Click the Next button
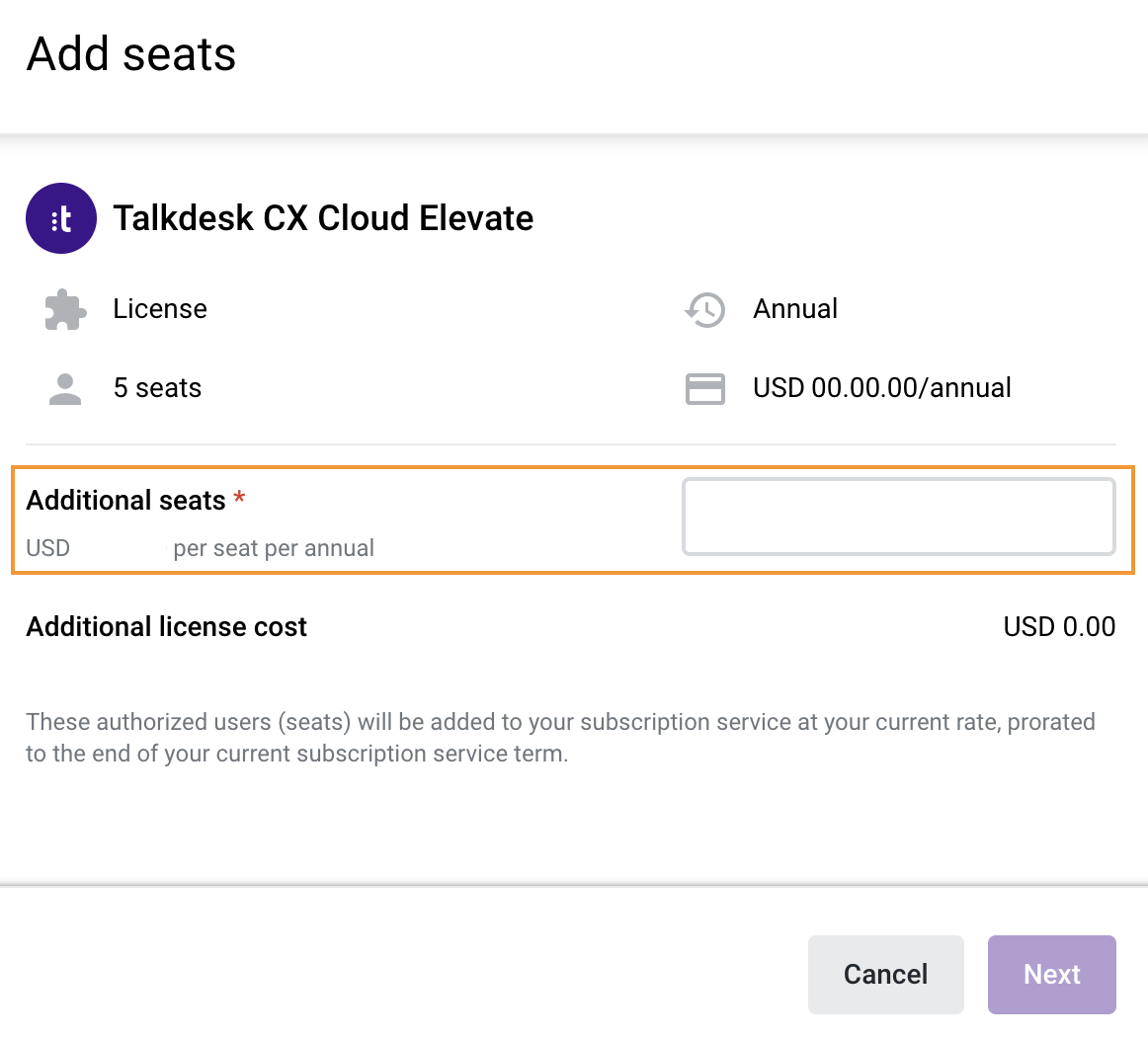The height and width of the screenshot is (1039, 1148). 1052,975
